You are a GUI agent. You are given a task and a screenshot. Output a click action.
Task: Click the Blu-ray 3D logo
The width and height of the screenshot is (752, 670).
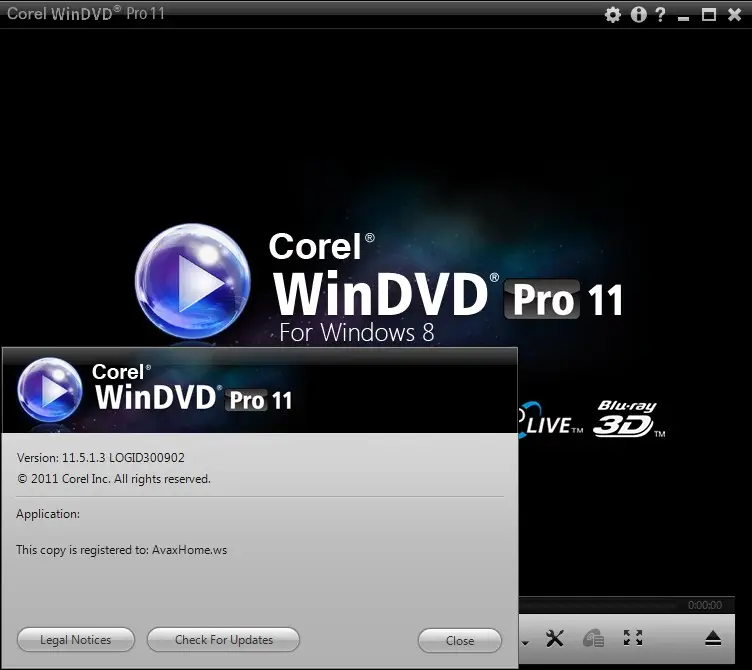pyautogui.click(x=628, y=419)
